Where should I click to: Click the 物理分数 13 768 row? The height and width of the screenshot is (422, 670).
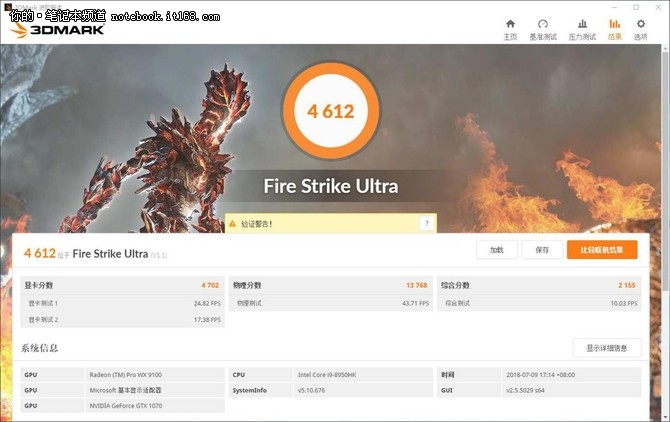[331, 285]
